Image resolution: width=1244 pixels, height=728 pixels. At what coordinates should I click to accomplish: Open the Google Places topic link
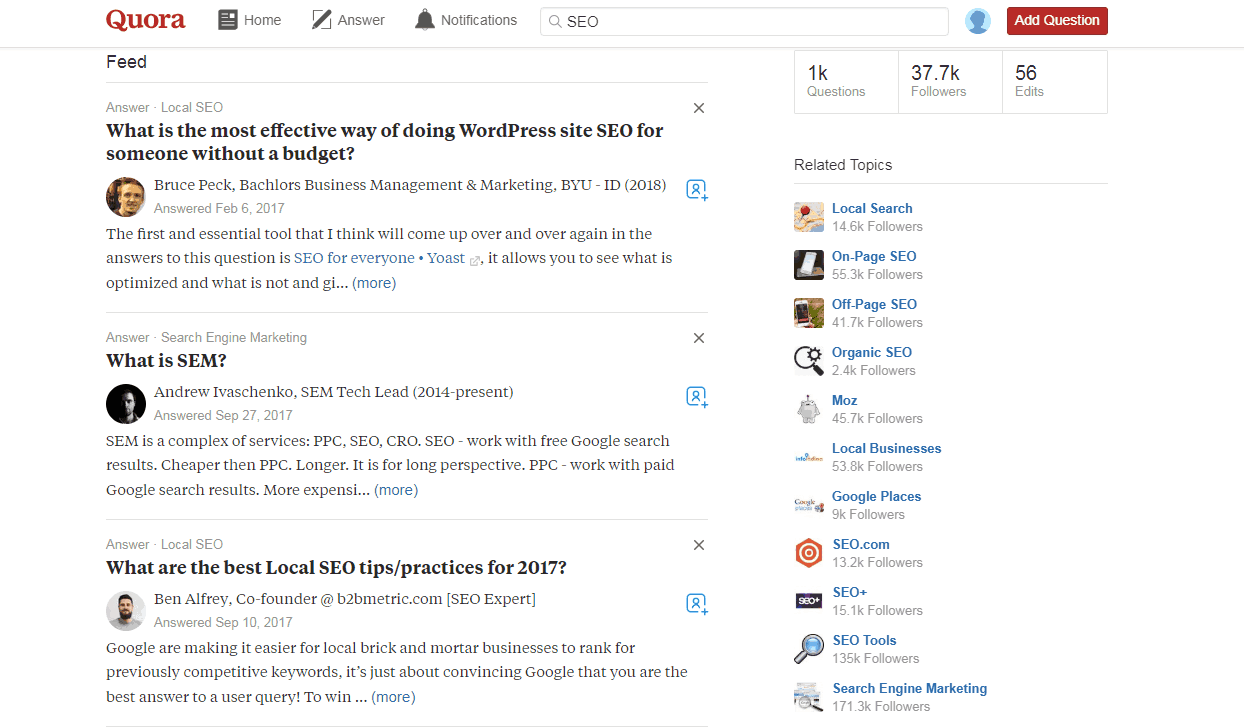pyautogui.click(x=877, y=497)
